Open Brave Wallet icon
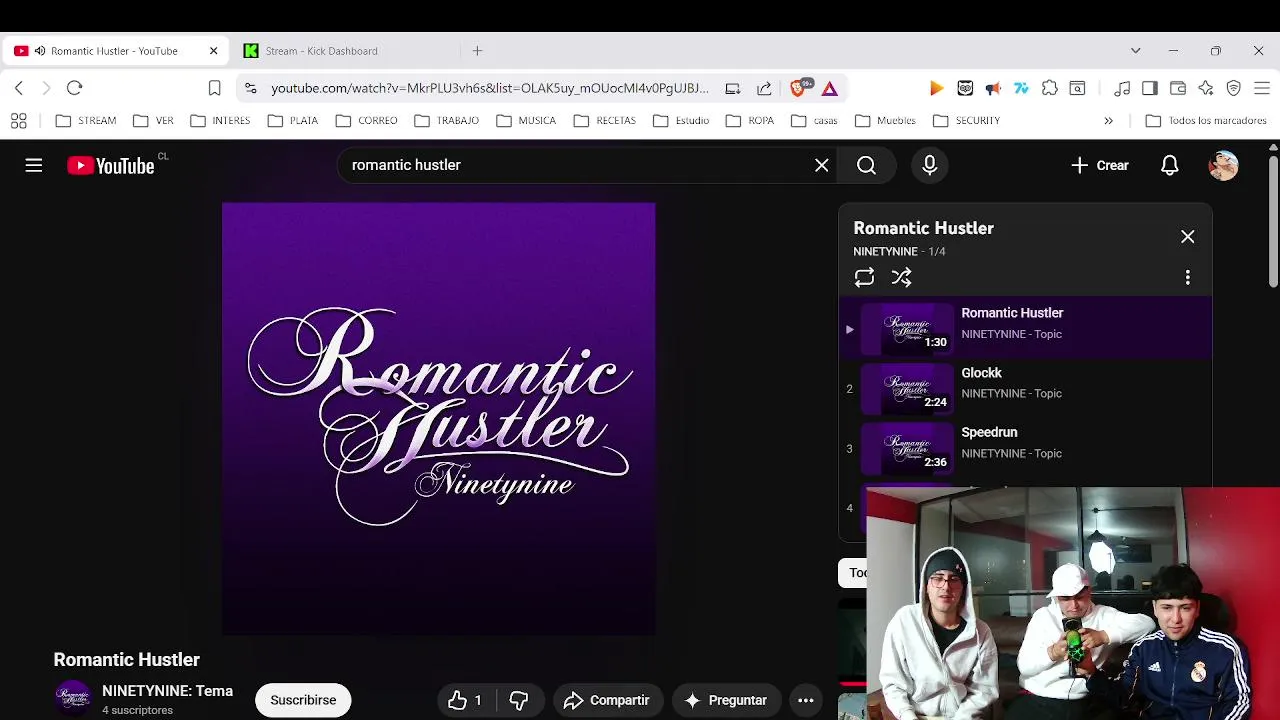The image size is (1280, 720). [1178, 88]
